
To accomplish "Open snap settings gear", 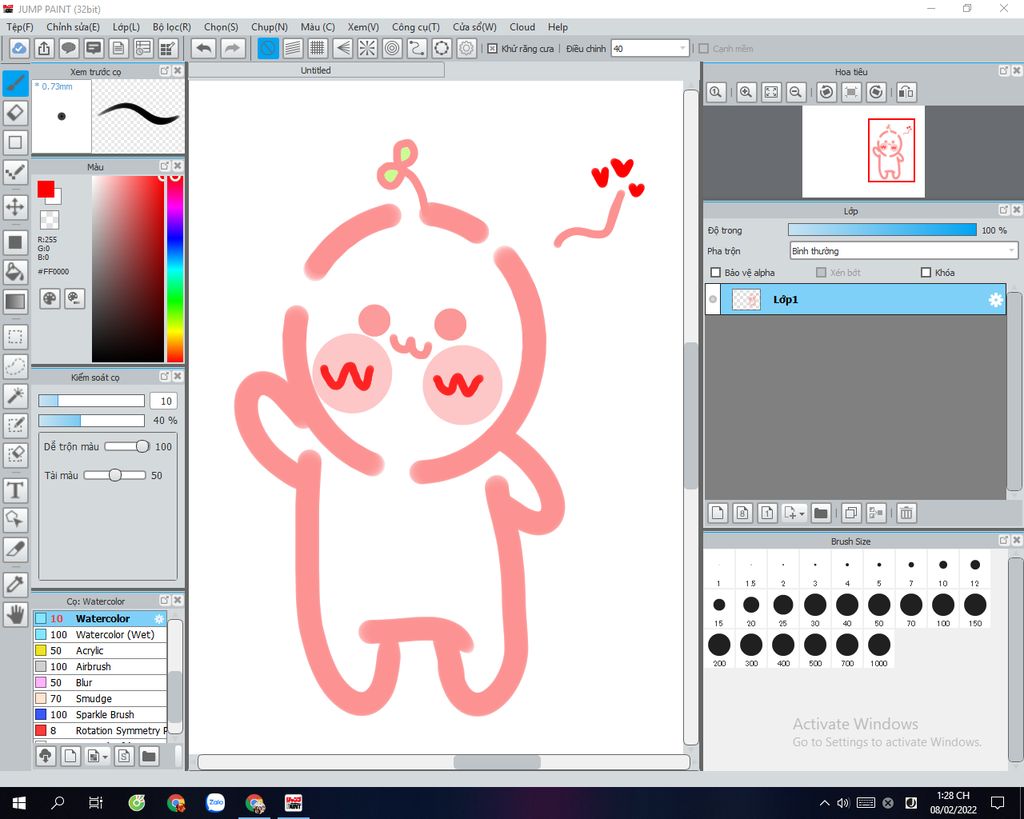I will tap(466, 48).
